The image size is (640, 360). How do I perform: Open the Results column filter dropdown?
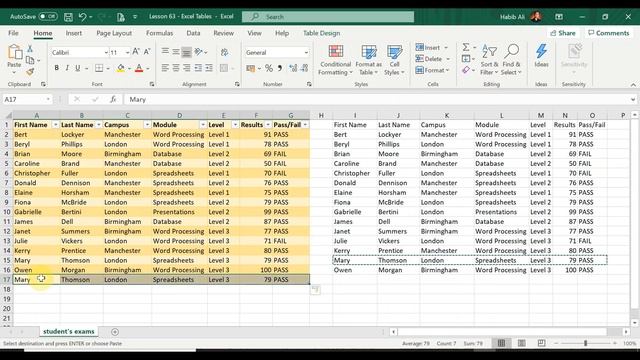coord(268,125)
